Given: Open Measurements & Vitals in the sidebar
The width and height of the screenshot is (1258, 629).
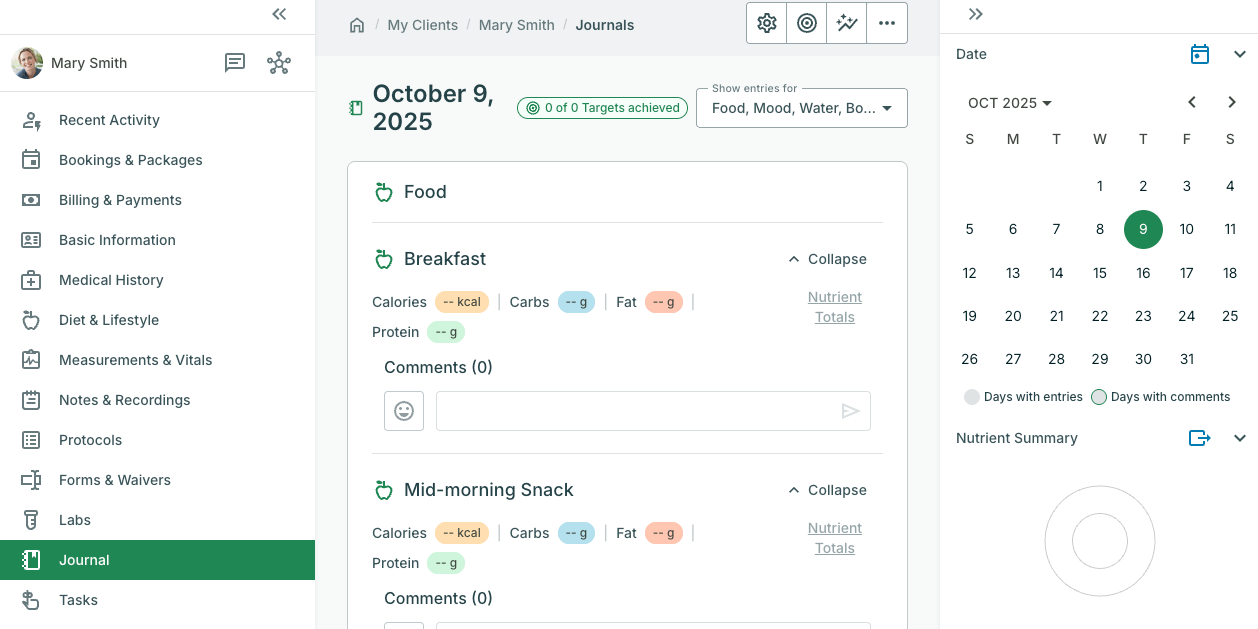Looking at the screenshot, I should click(x=135, y=360).
